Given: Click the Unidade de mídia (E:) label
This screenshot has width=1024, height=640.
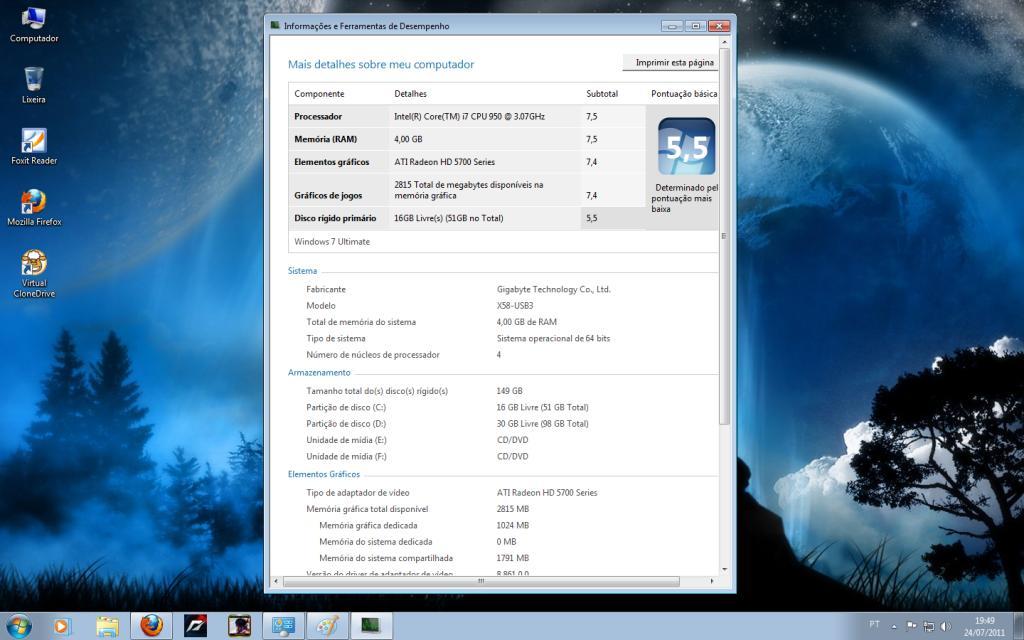Looking at the screenshot, I should 346,440.
